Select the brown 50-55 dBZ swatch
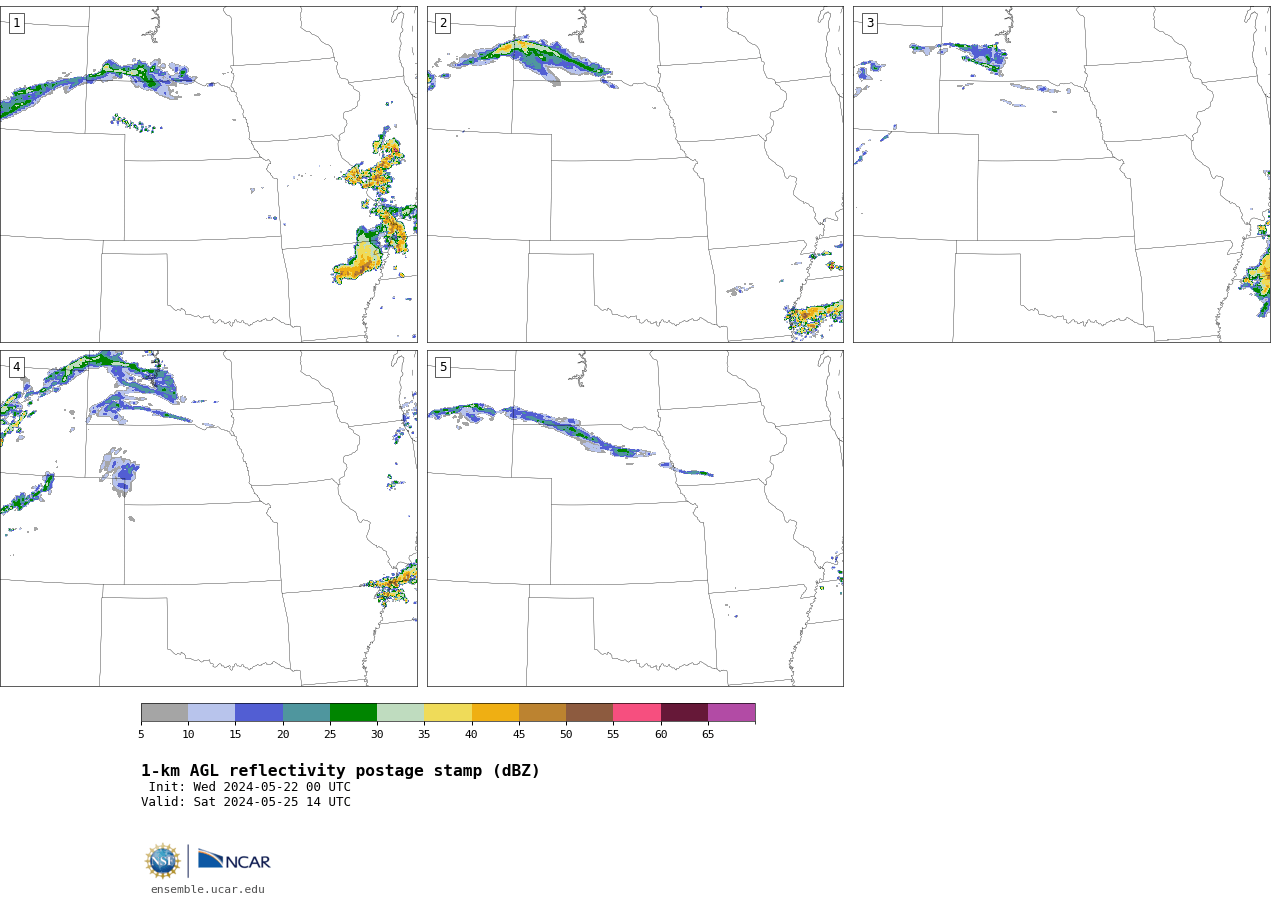The width and height of the screenshot is (1280, 901). (x=589, y=713)
